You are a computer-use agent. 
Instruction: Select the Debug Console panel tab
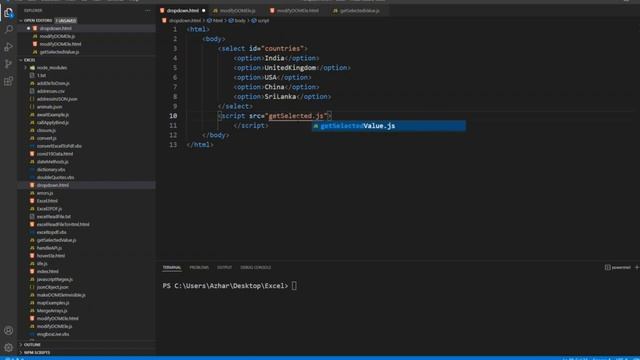(x=256, y=267)
